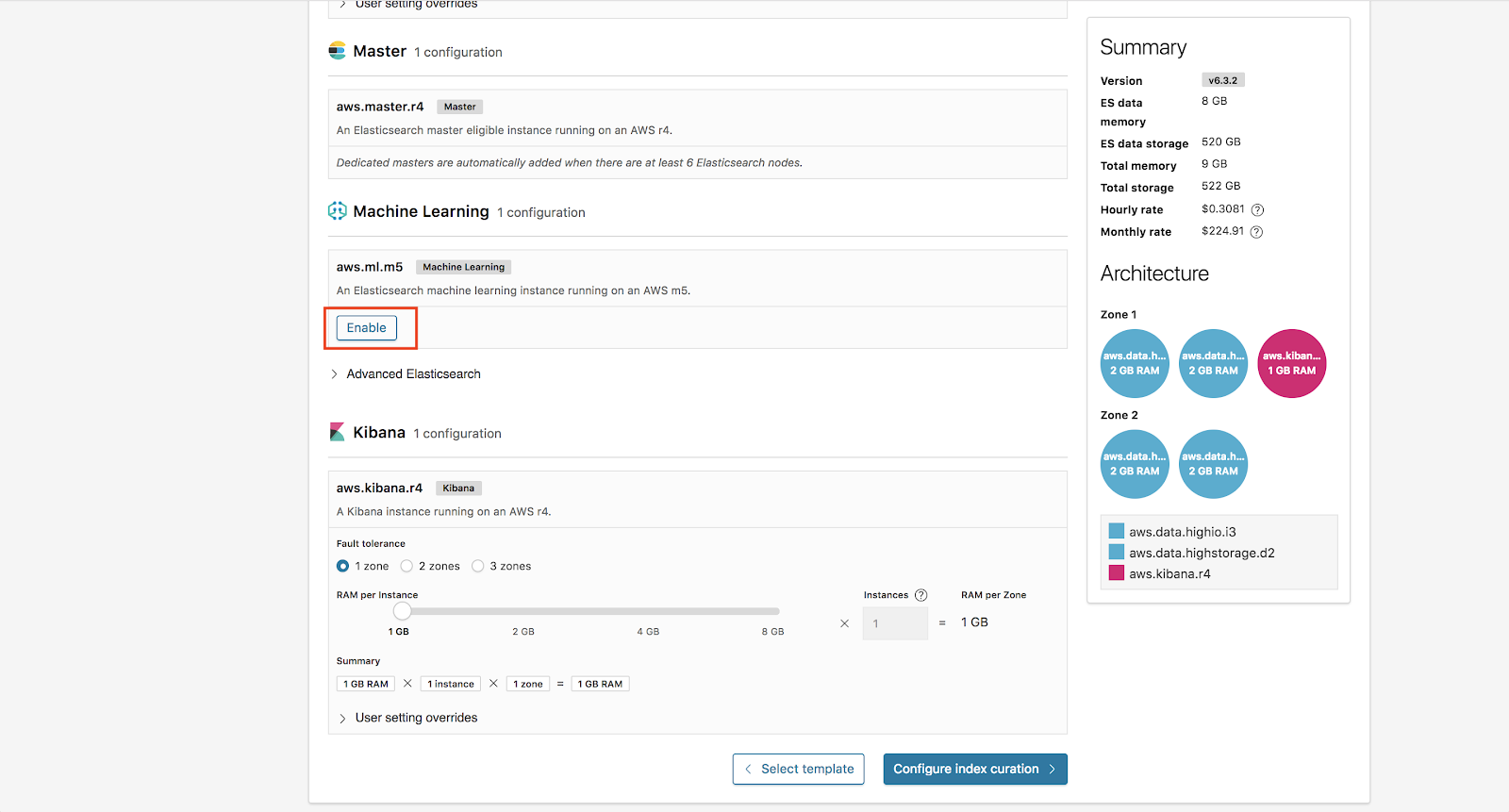Open the Monthly rate help icon

[1256, 232]
